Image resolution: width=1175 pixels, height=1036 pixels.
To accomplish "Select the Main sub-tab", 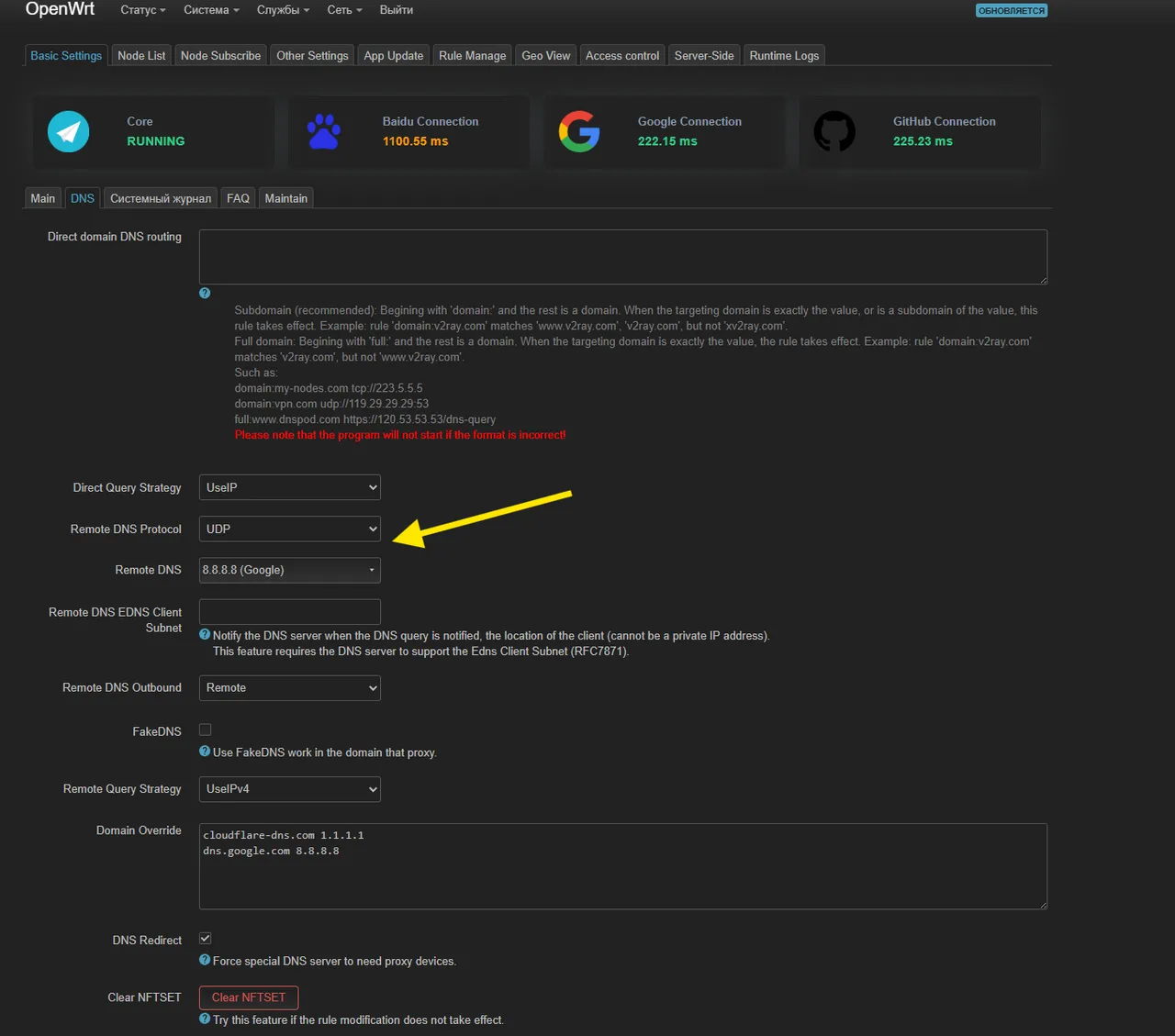I will click(x=43, y=198).
